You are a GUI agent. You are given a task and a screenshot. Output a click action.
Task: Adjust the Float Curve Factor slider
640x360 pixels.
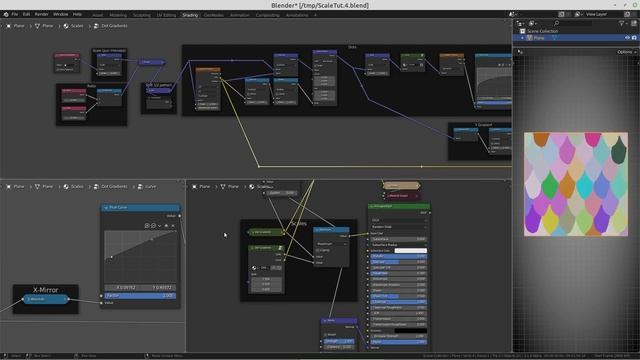[x=140, y=296]
